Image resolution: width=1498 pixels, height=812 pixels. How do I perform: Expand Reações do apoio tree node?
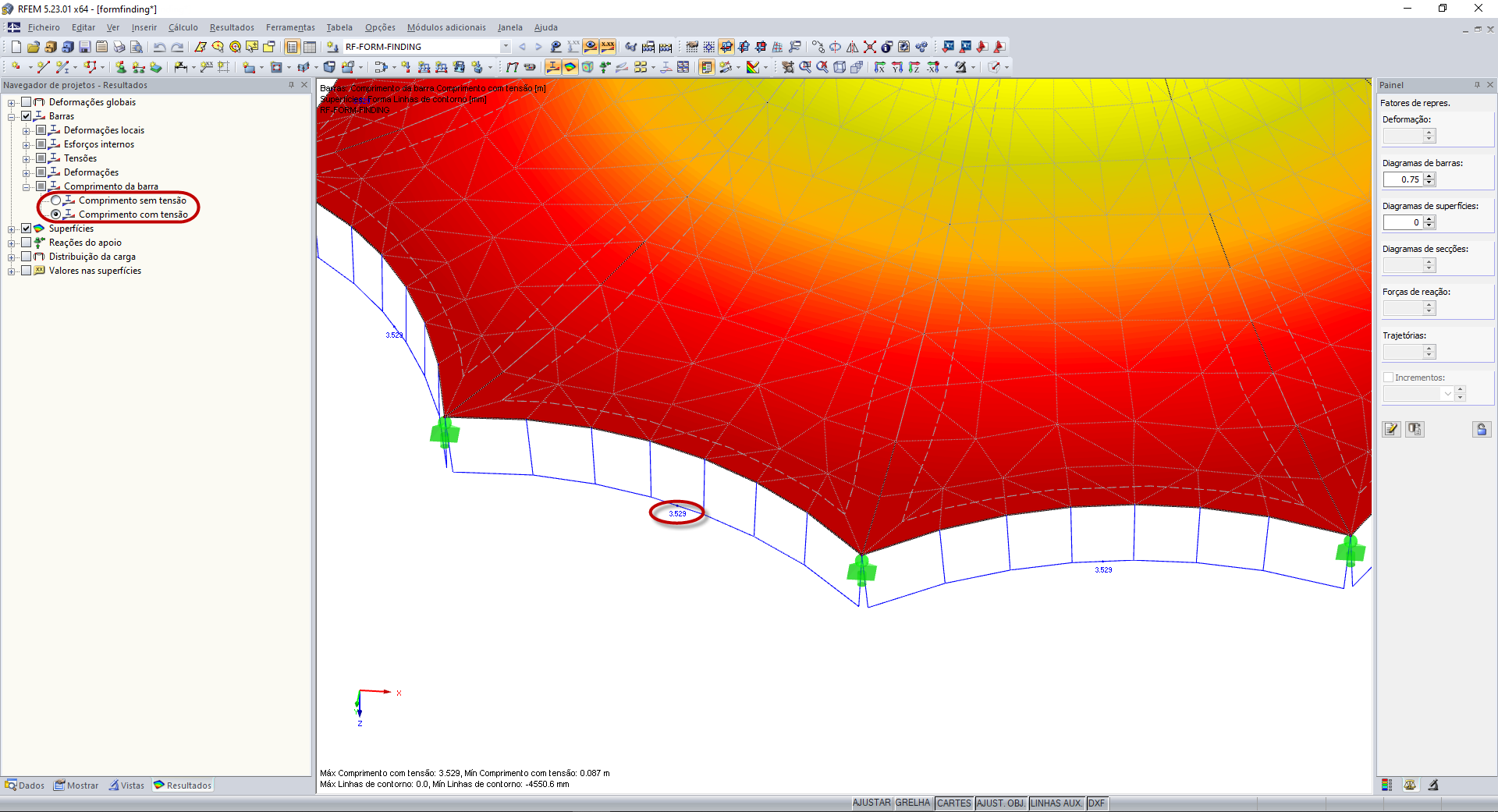12,243
